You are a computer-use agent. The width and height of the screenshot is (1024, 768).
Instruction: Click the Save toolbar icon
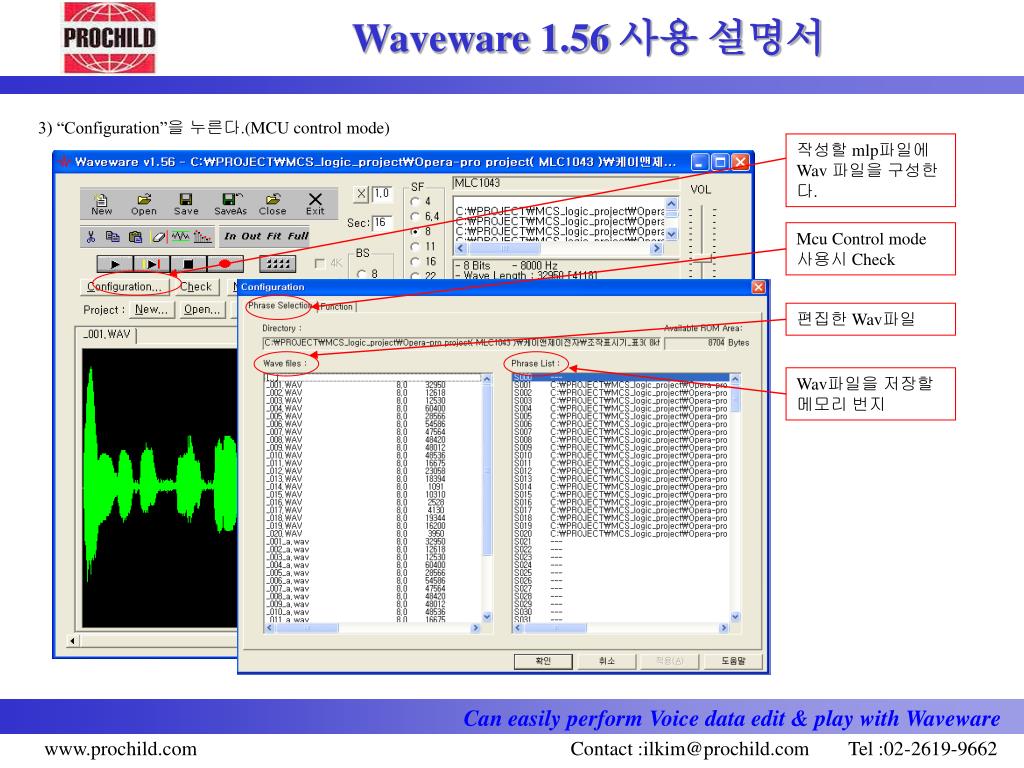(x=186, y=204)
